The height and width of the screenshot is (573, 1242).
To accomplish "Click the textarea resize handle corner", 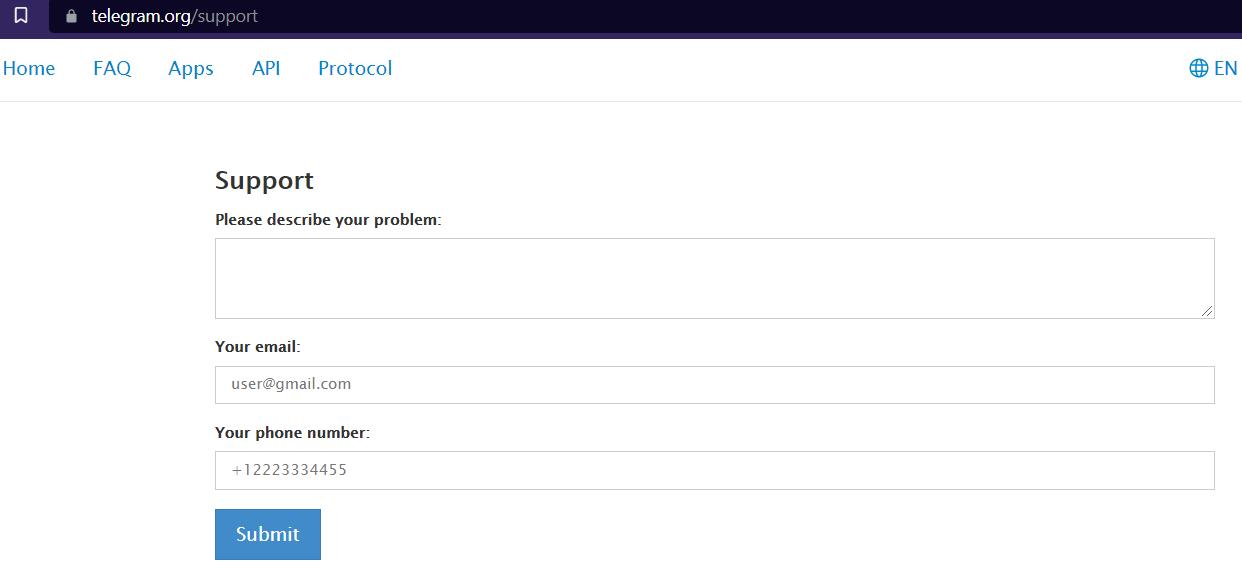I will tap(1208, 312).
